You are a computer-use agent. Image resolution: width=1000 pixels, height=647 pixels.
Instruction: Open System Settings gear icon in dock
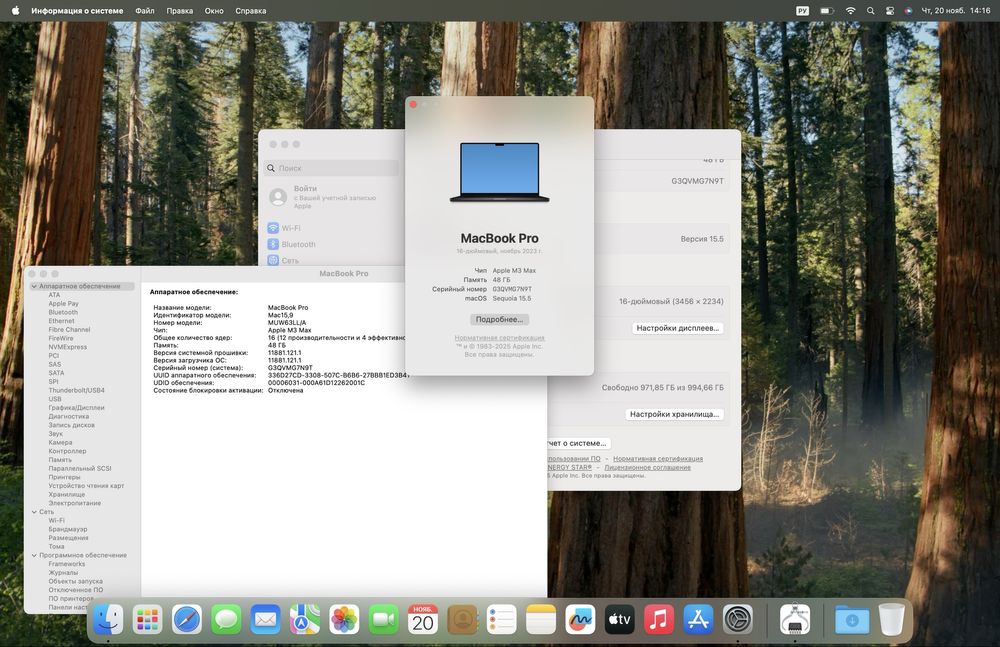(x=738, y=620)
